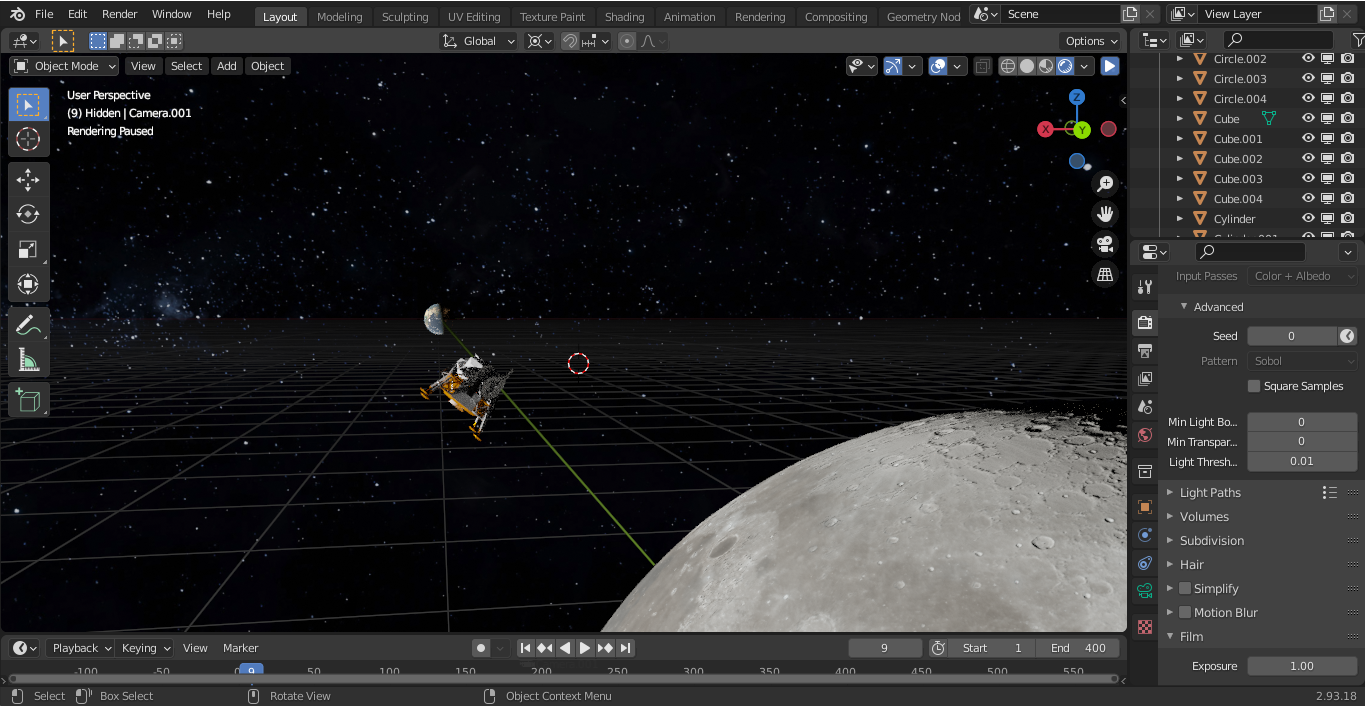Open the Playback popover
The width and height of the screenshot is (1365, 706).
point(80,648)
